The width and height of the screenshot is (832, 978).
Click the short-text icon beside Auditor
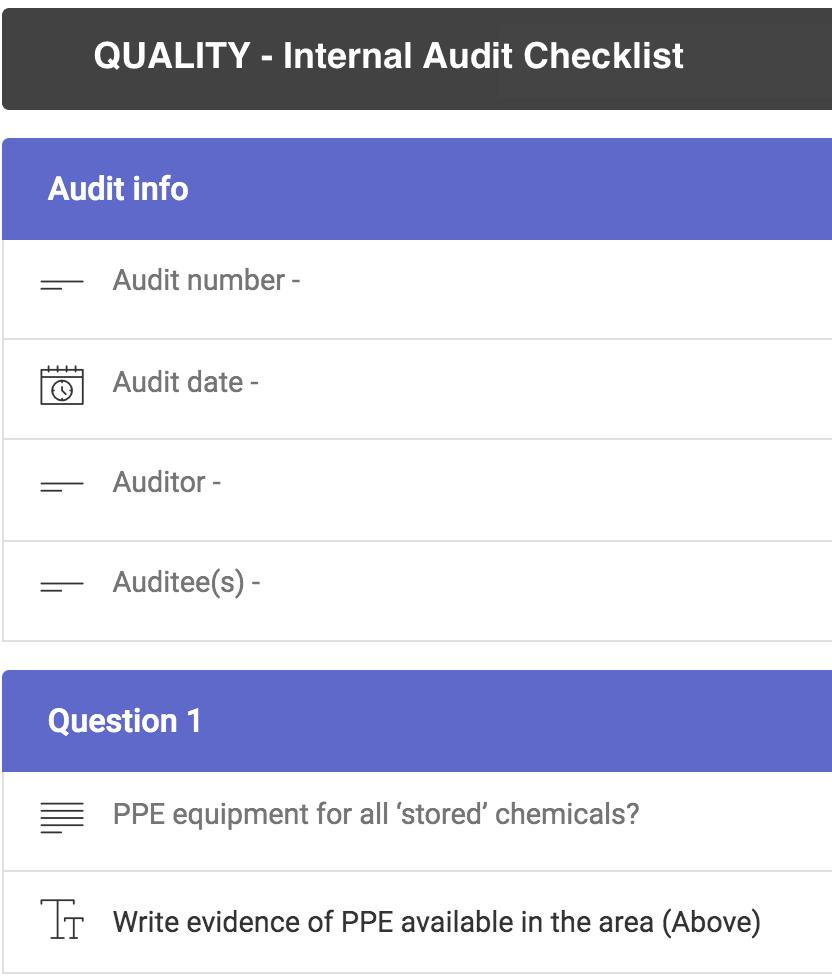(x=62, y=487)
